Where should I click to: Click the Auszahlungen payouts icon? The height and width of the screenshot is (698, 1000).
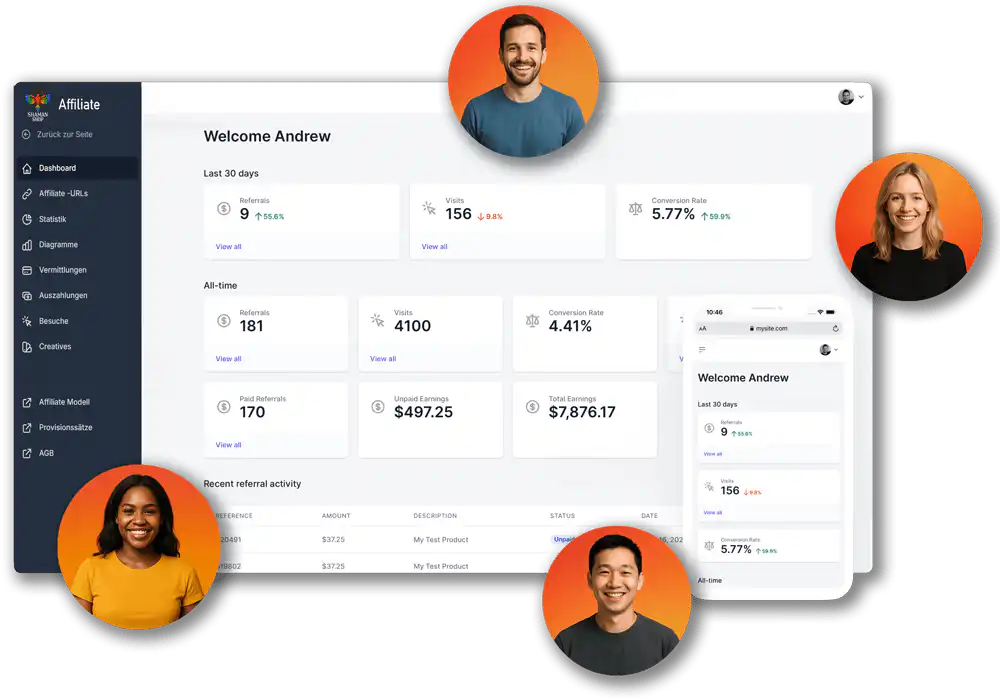pyautogui.click(x=27, y=296)
